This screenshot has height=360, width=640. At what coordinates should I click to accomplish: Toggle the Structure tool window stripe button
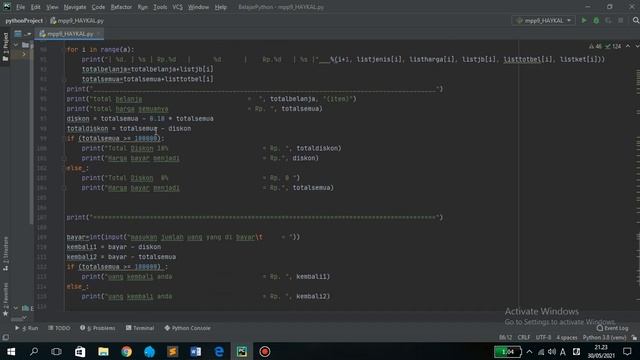(x=5, y=254)
